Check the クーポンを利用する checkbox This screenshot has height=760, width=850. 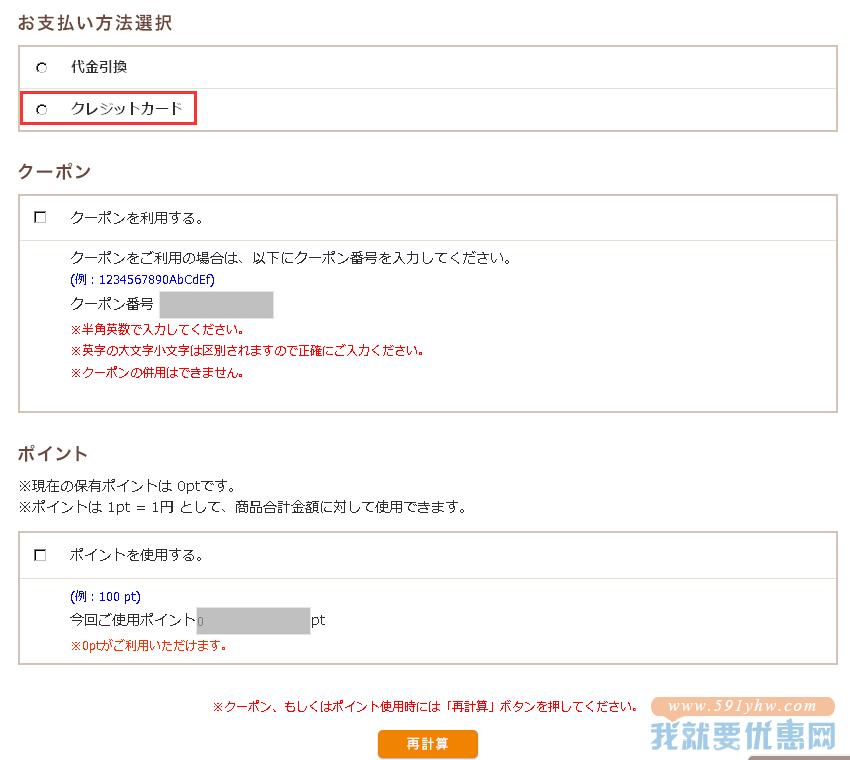click(x=40, y=217)
